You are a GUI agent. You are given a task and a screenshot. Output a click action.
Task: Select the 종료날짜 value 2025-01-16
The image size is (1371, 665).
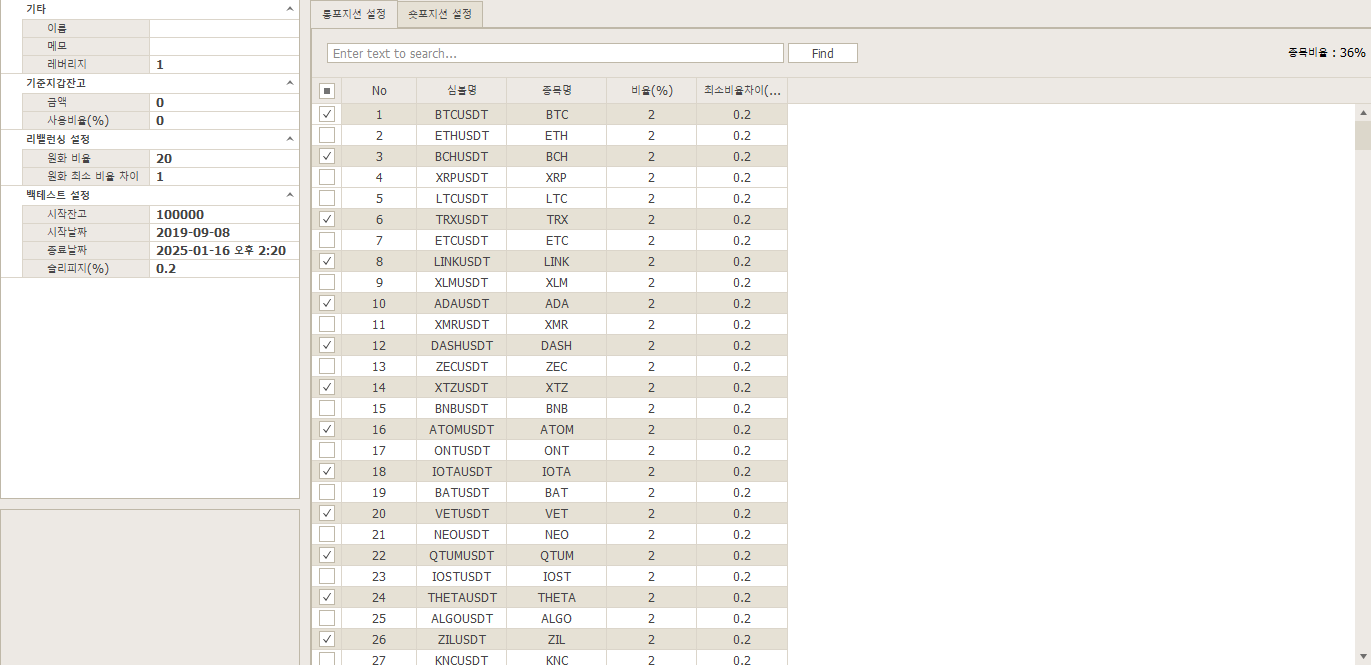[x=224, y=250]
